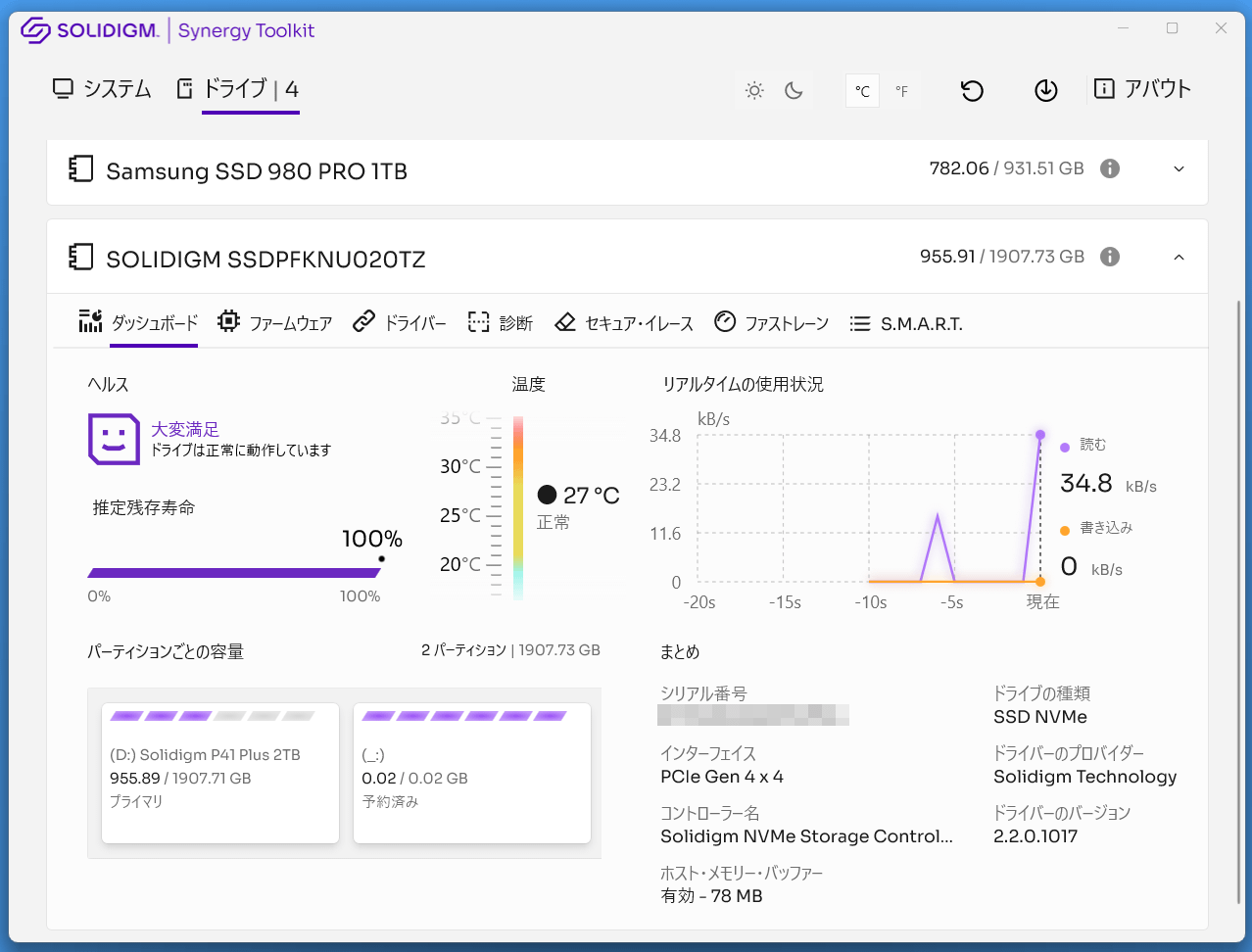
Task: Click the vertical scrollbar
Action: [1239, 602]
